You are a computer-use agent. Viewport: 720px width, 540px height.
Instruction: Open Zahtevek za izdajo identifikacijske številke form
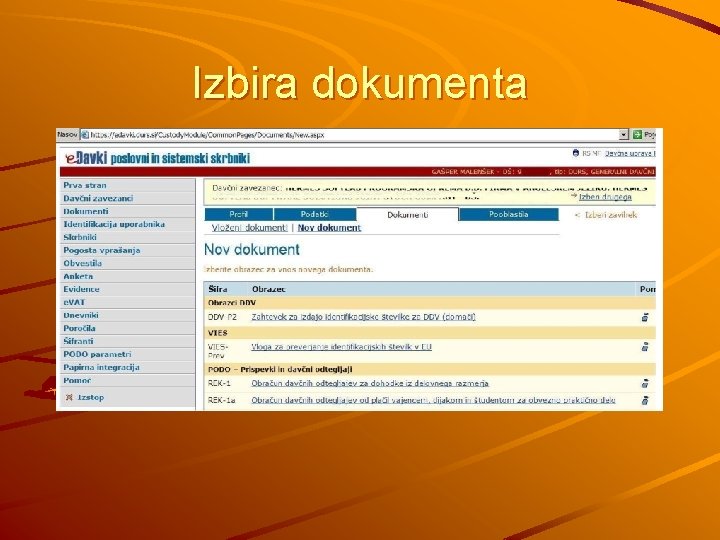pyautogui.click(x=363, y=317)
